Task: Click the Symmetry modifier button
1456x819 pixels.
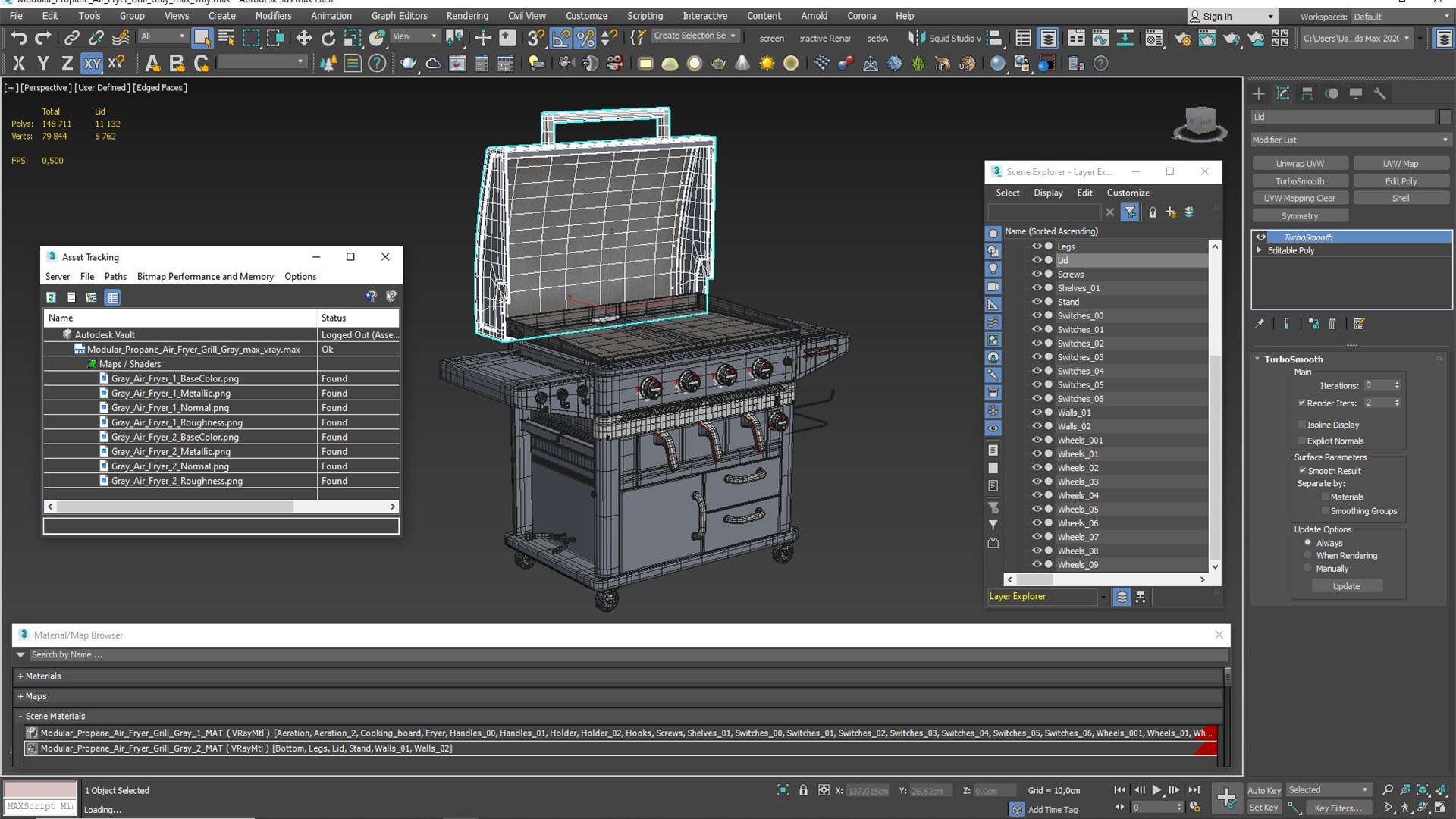Action: (x=1300, y=216)
